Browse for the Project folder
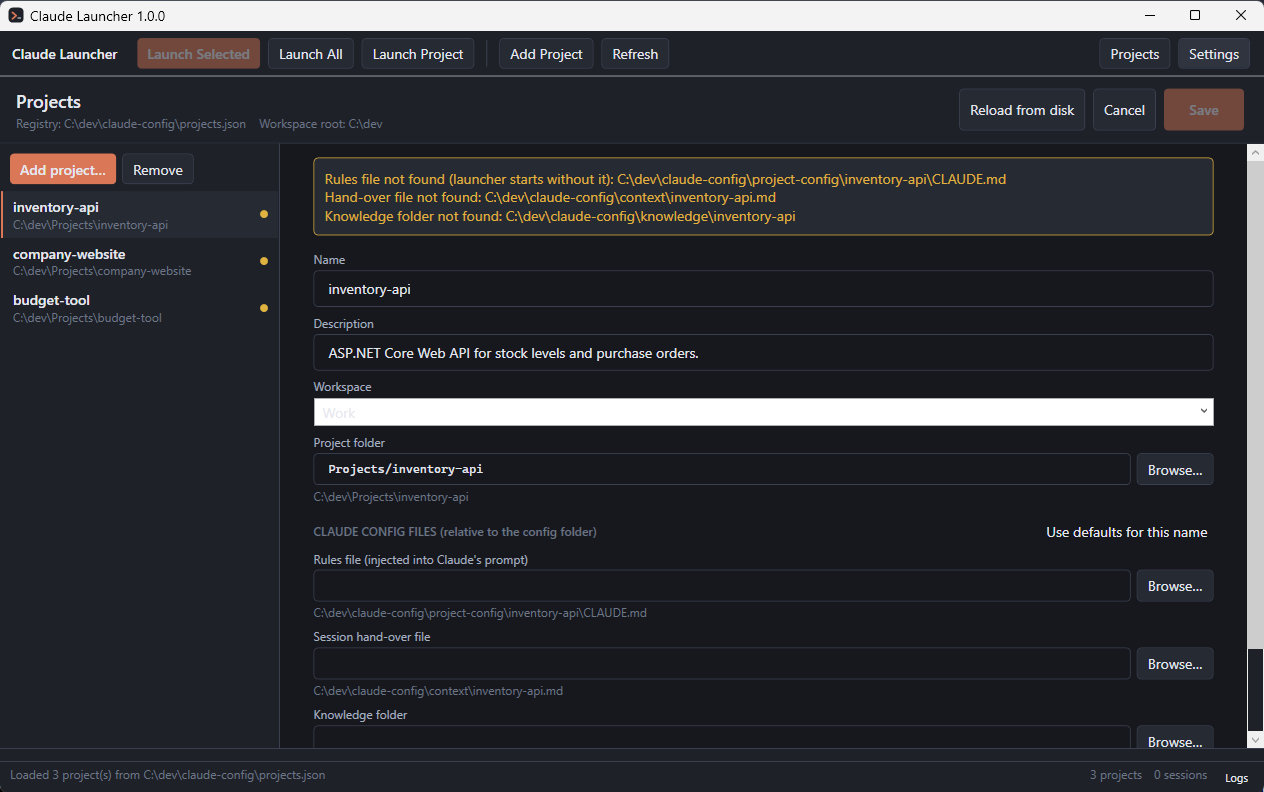Screen dimensions: 1264x792 [1175, 469]
